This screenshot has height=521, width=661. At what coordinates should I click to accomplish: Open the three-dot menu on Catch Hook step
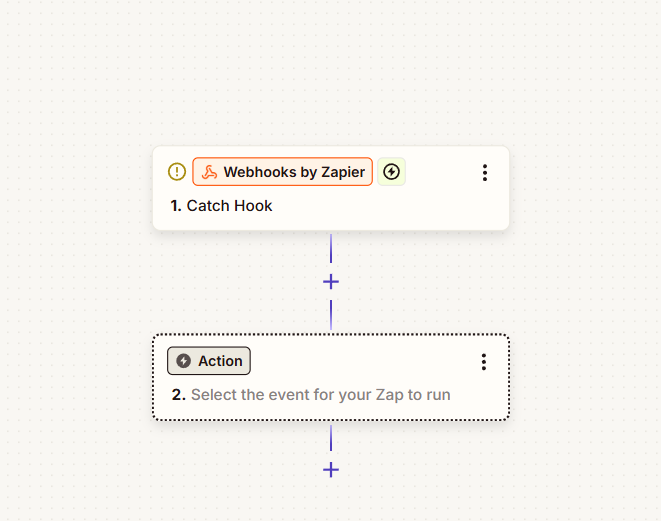pyautogui.click(x=485, y=173)
